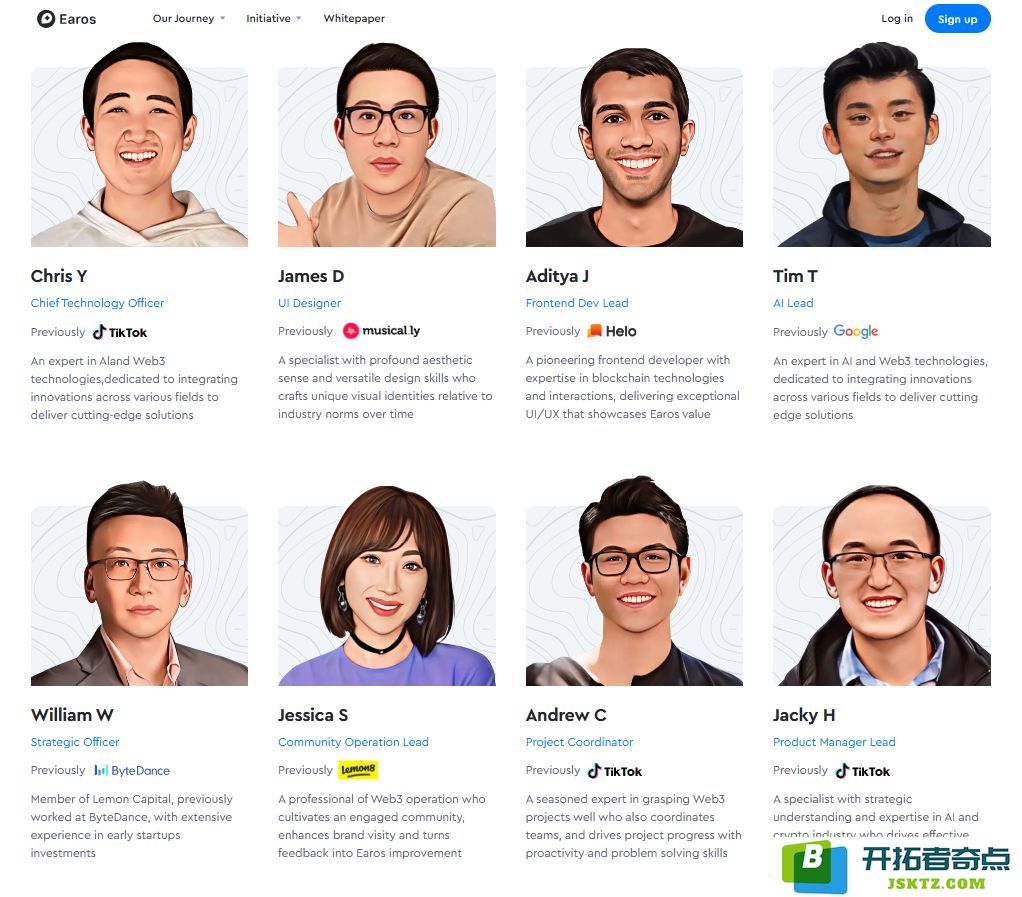Expand the Initiative dropdown arrow

coord(299,18)
